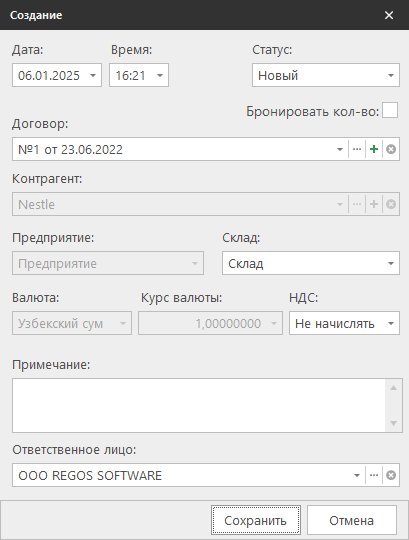The image size is (409, 540).
Task: Click inside the Примечание text area
Action: (199, 405)
